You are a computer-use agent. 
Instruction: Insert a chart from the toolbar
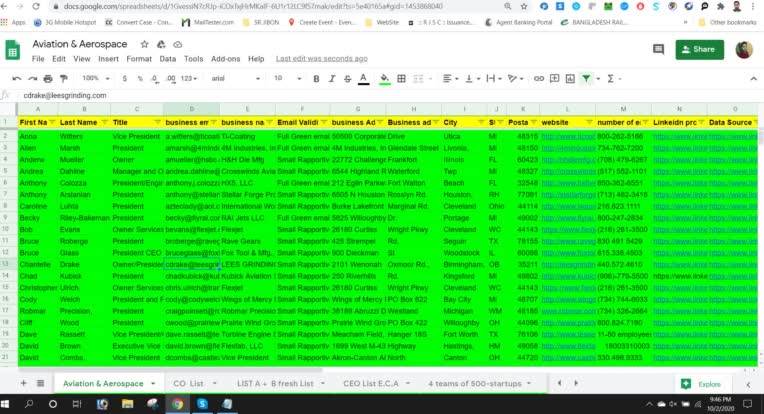(x=570, y=78)
